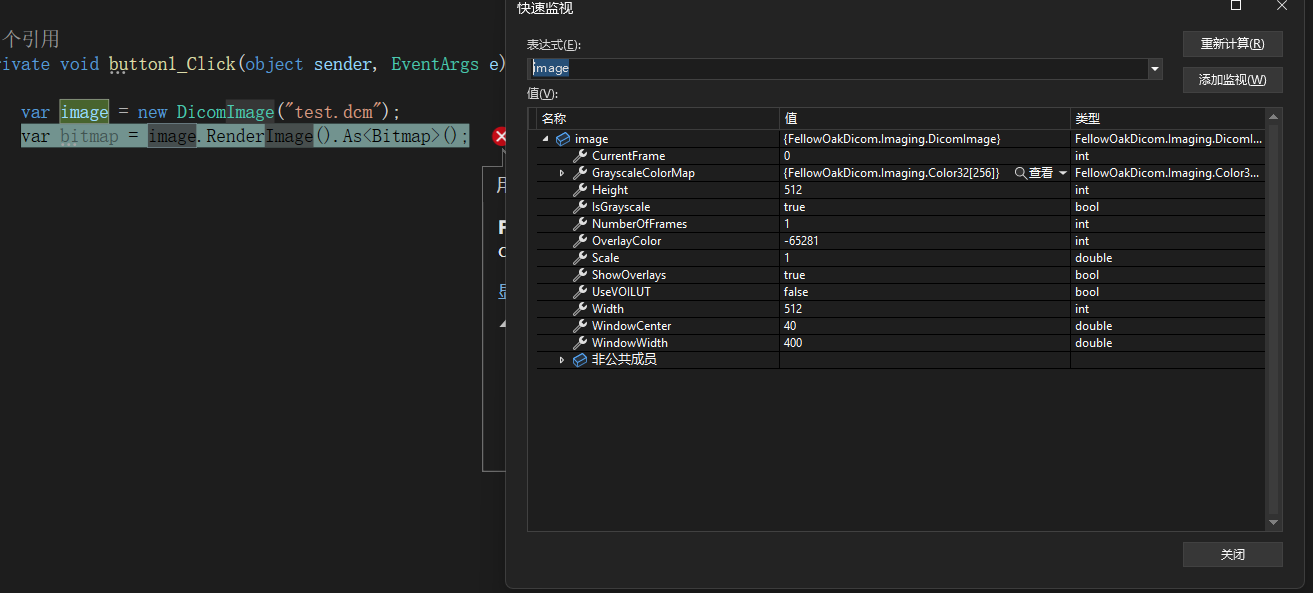Click the scrollbar down arrow in the value list
The height and width of the screenshot is (593, 1313).
1272,522
